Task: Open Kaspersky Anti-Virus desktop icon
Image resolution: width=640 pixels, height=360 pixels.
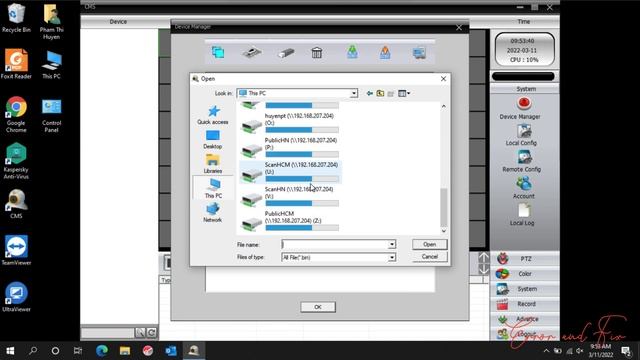Action: point(16,161)
